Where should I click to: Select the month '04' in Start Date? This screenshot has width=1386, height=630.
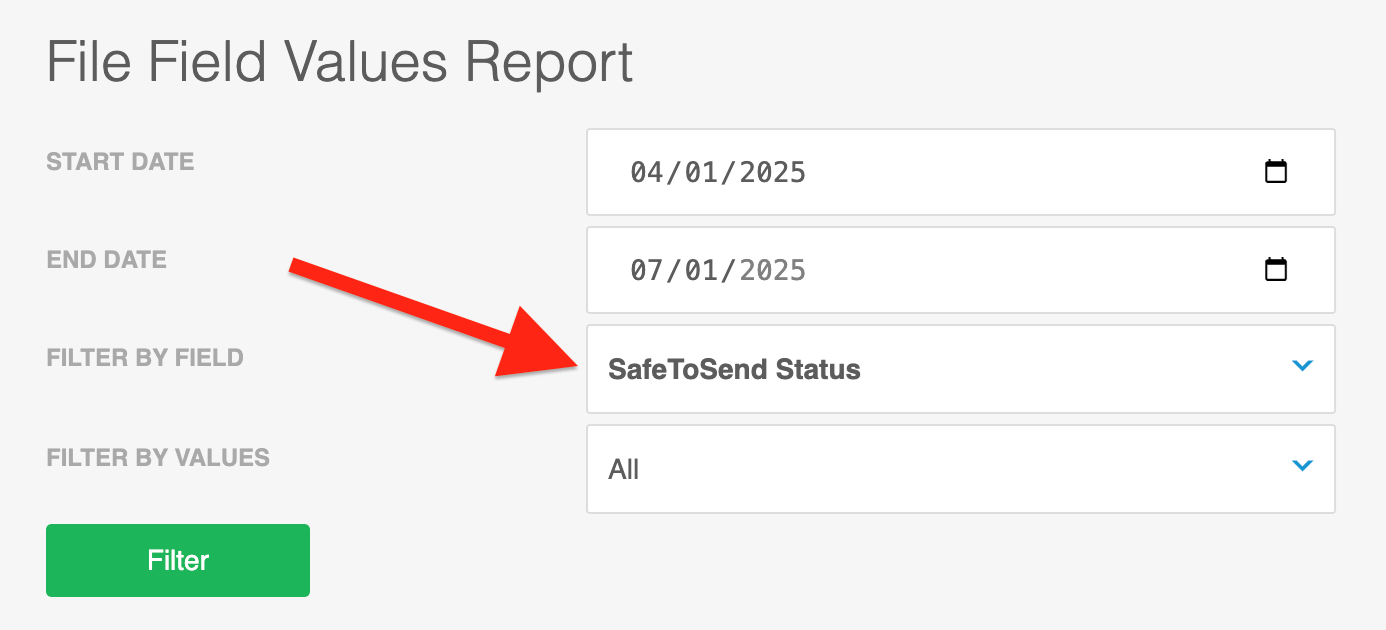(647, 172)
